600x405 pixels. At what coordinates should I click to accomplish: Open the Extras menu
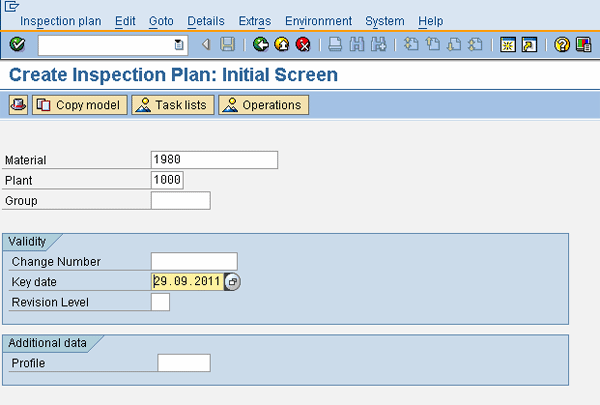pyautogui.click(x=255, y=21)
